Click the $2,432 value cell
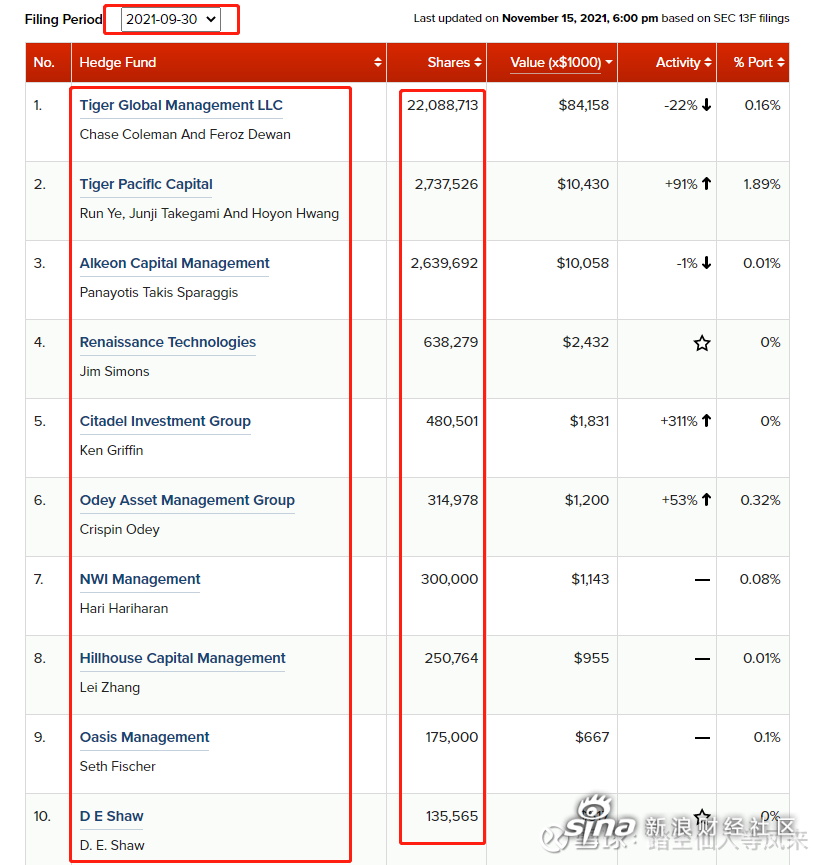This screenshot has height=865, width=832. tap(586, 342)
